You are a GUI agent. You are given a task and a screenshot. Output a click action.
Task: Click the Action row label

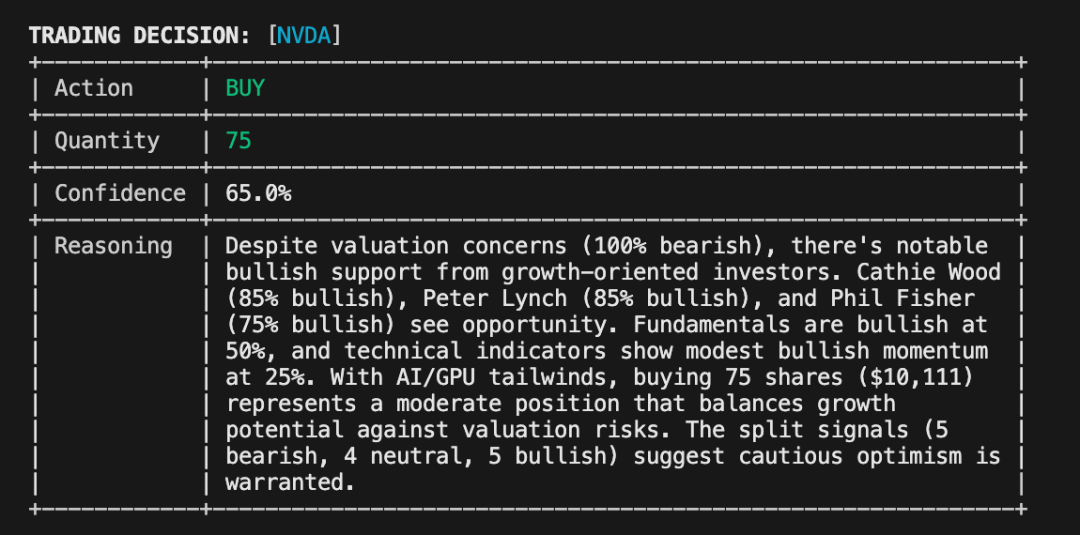pyautogui.click(x=94, y=88)
